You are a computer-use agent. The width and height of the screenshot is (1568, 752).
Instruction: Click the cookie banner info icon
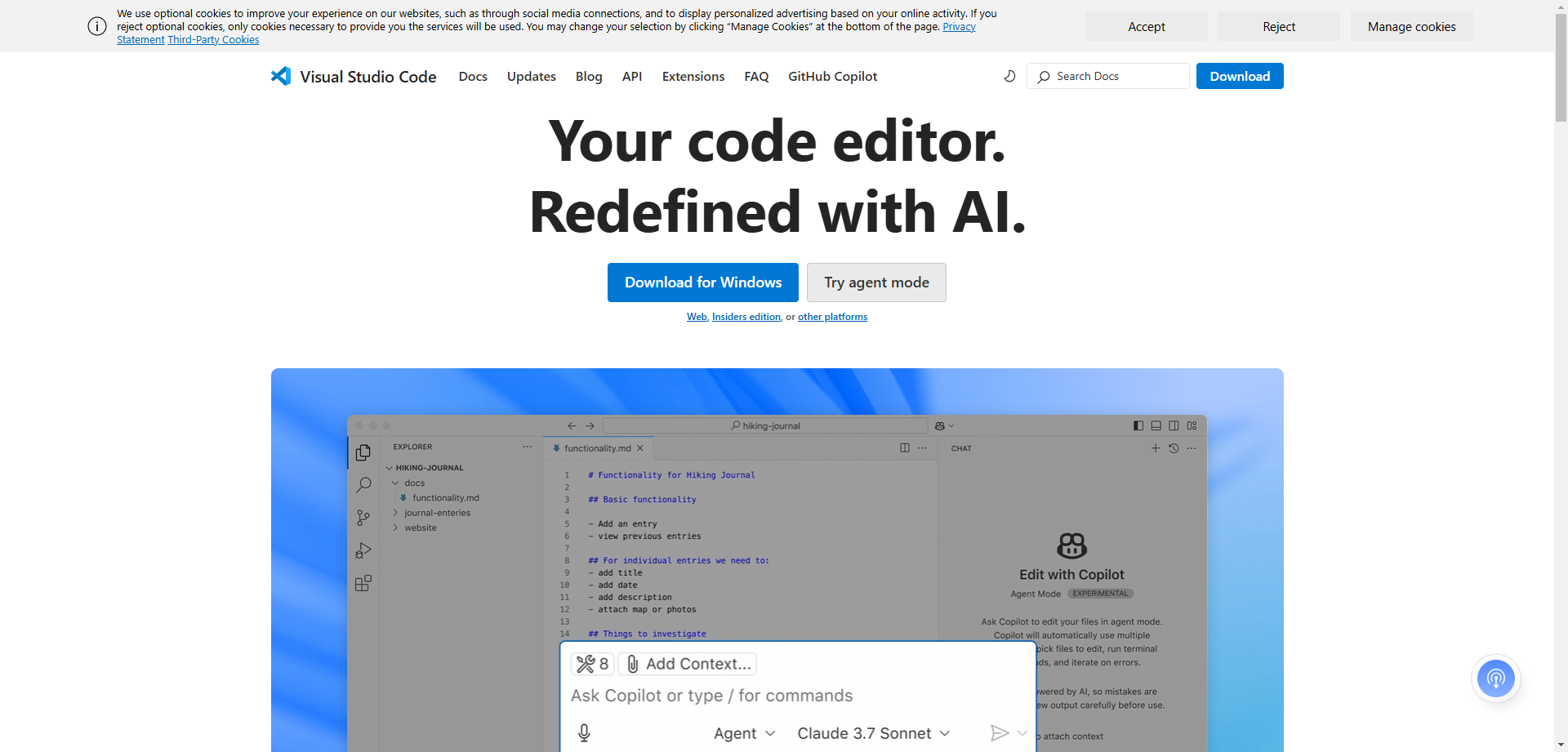coord(97,26)
